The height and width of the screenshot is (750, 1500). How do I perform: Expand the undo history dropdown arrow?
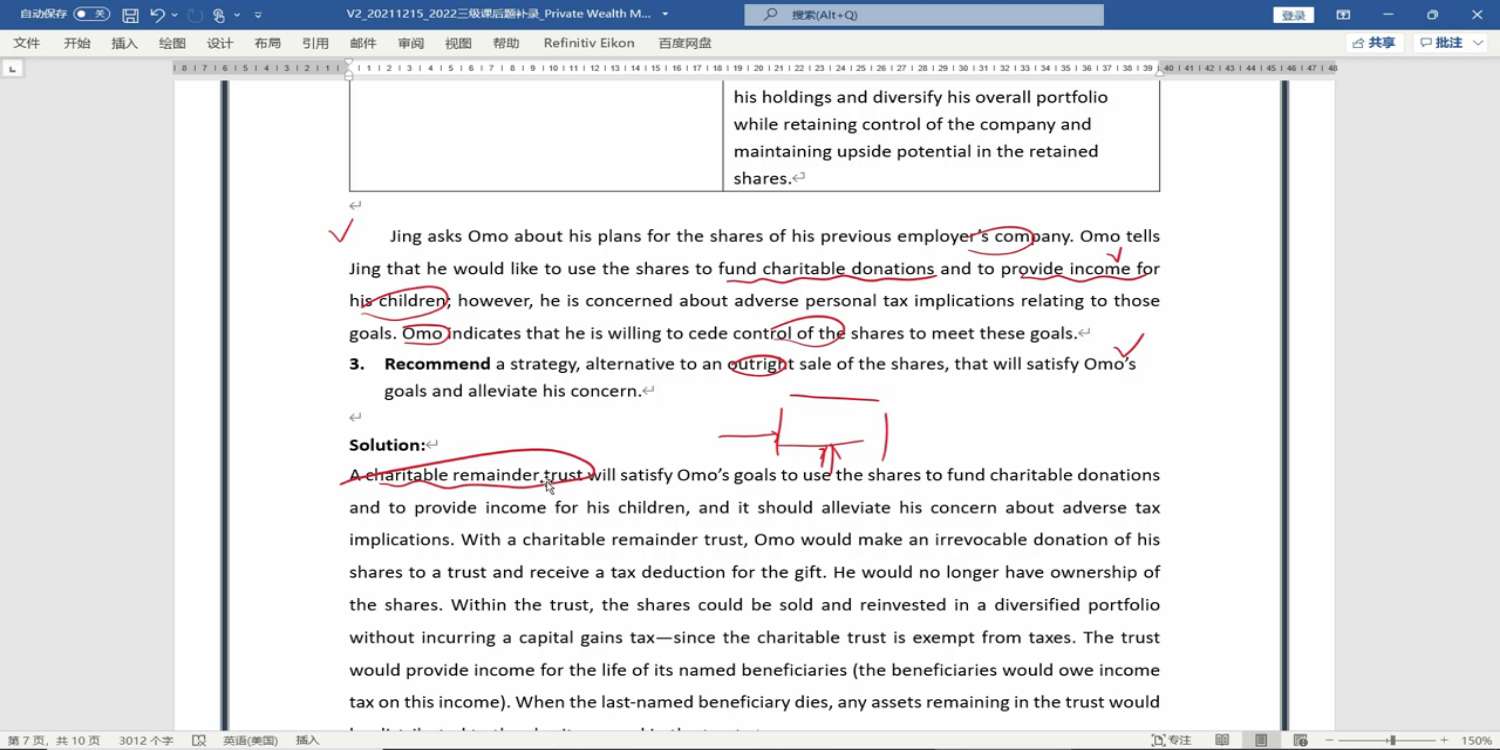[175, 15]
